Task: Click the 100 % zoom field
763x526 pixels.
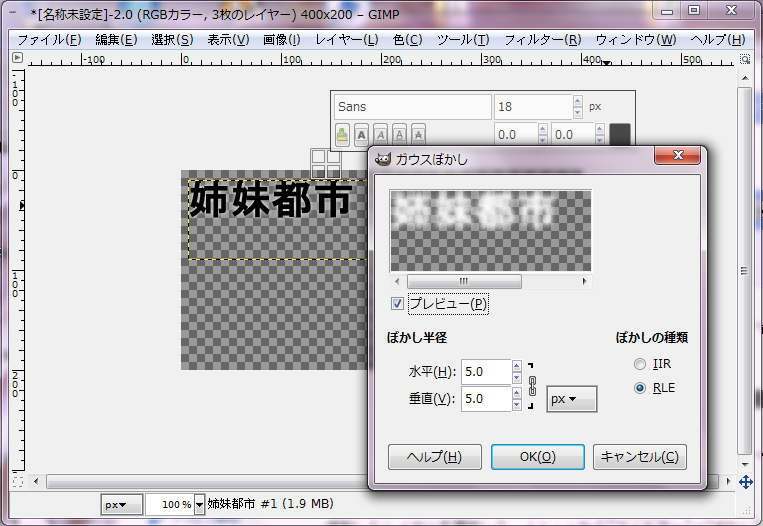Action: pyautogui.click(x=170, y=505)
